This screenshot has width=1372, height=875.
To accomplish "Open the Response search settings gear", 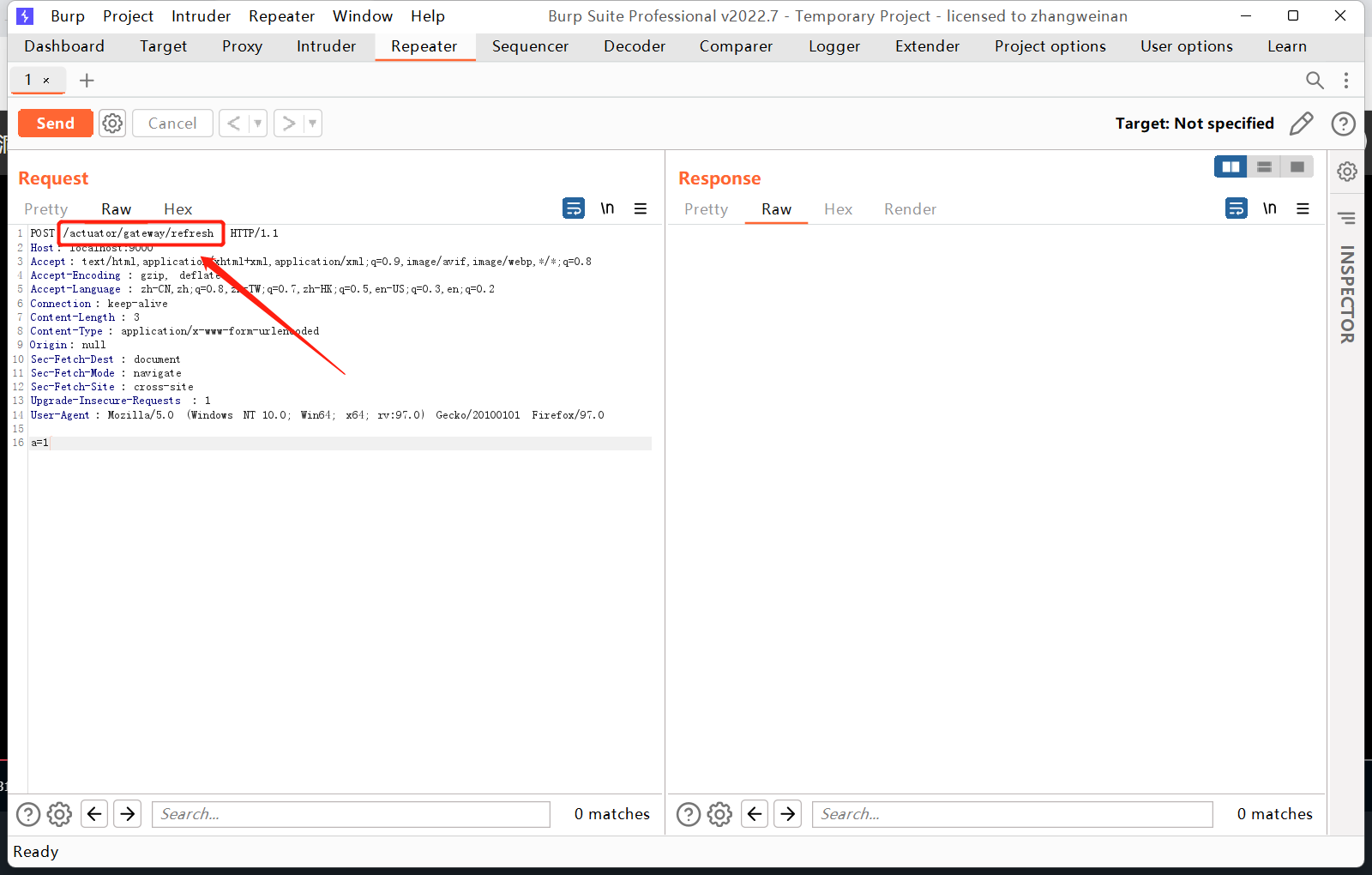I will tap(719, 814).
